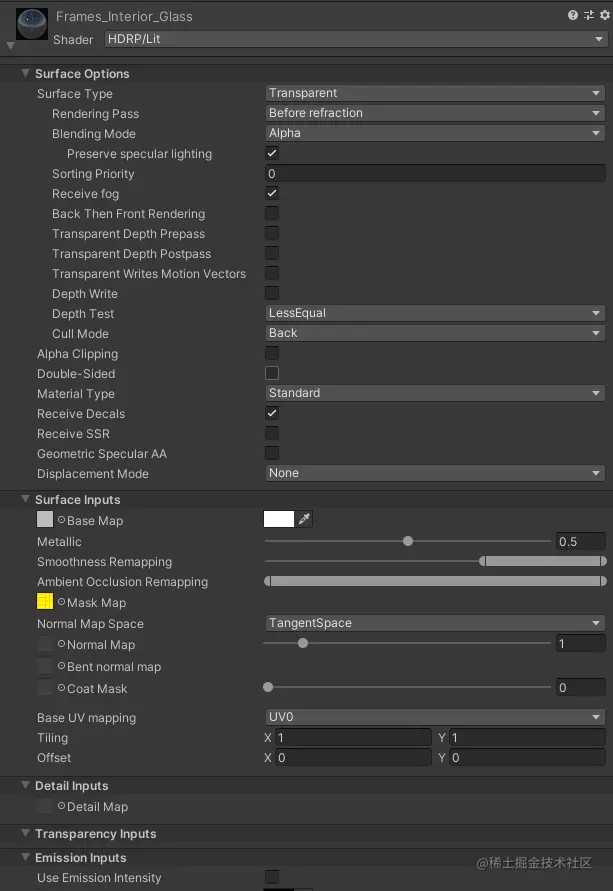Open the Shader HDRP/Lit dropdown

tap(355, 39)
